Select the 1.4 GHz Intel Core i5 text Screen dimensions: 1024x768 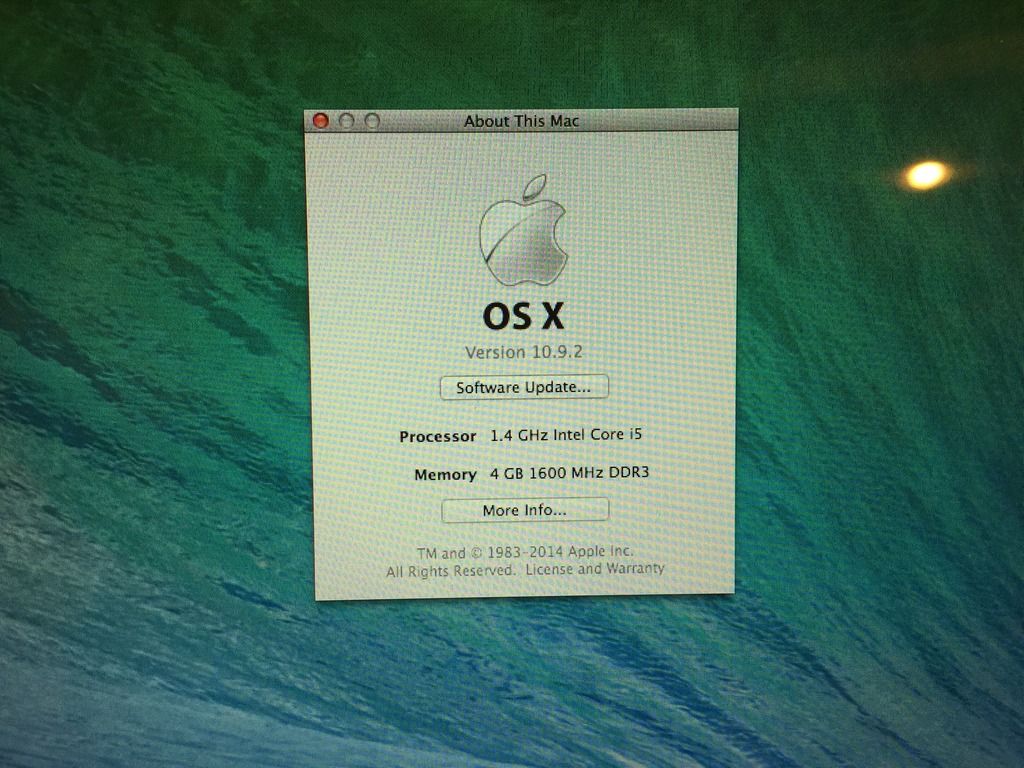tap(565, 435)
